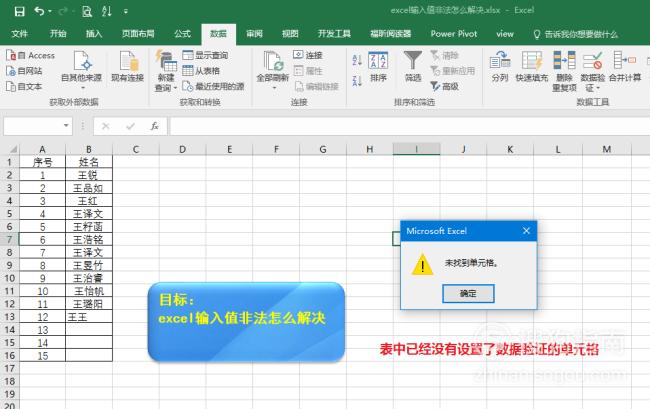The height and width of the screenshot is (409, 650).
Task: Switch to the 视图 tab
Action: pos(290,34)
